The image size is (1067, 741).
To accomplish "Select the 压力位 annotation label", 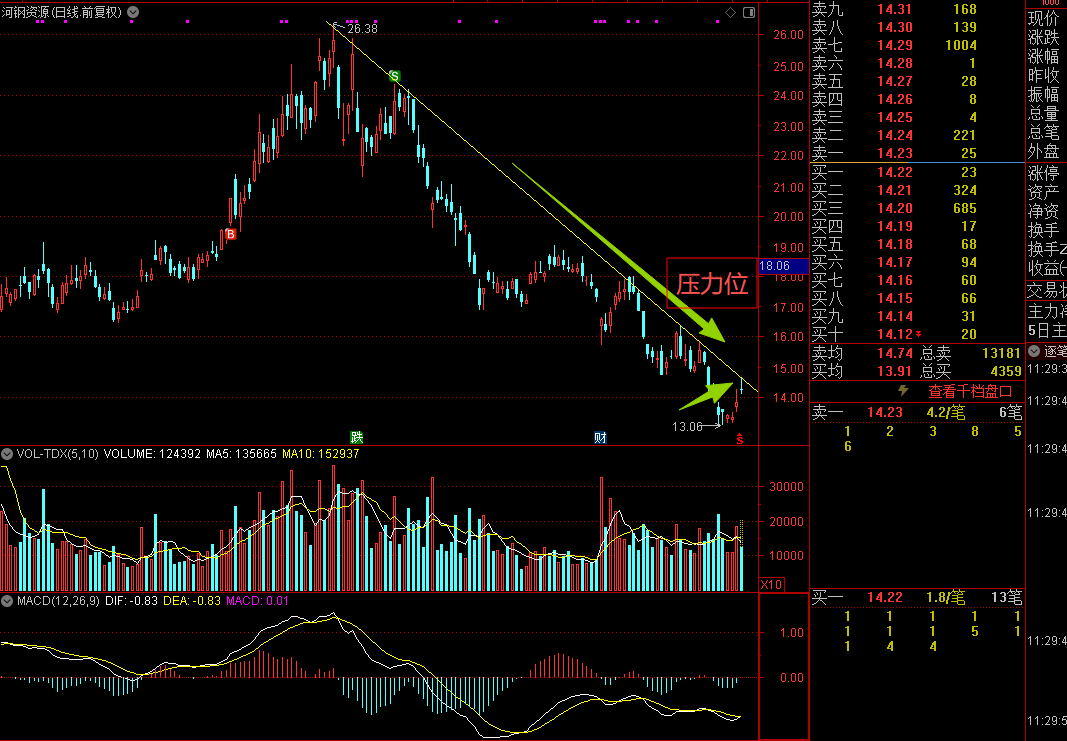I will pos(712,283).
